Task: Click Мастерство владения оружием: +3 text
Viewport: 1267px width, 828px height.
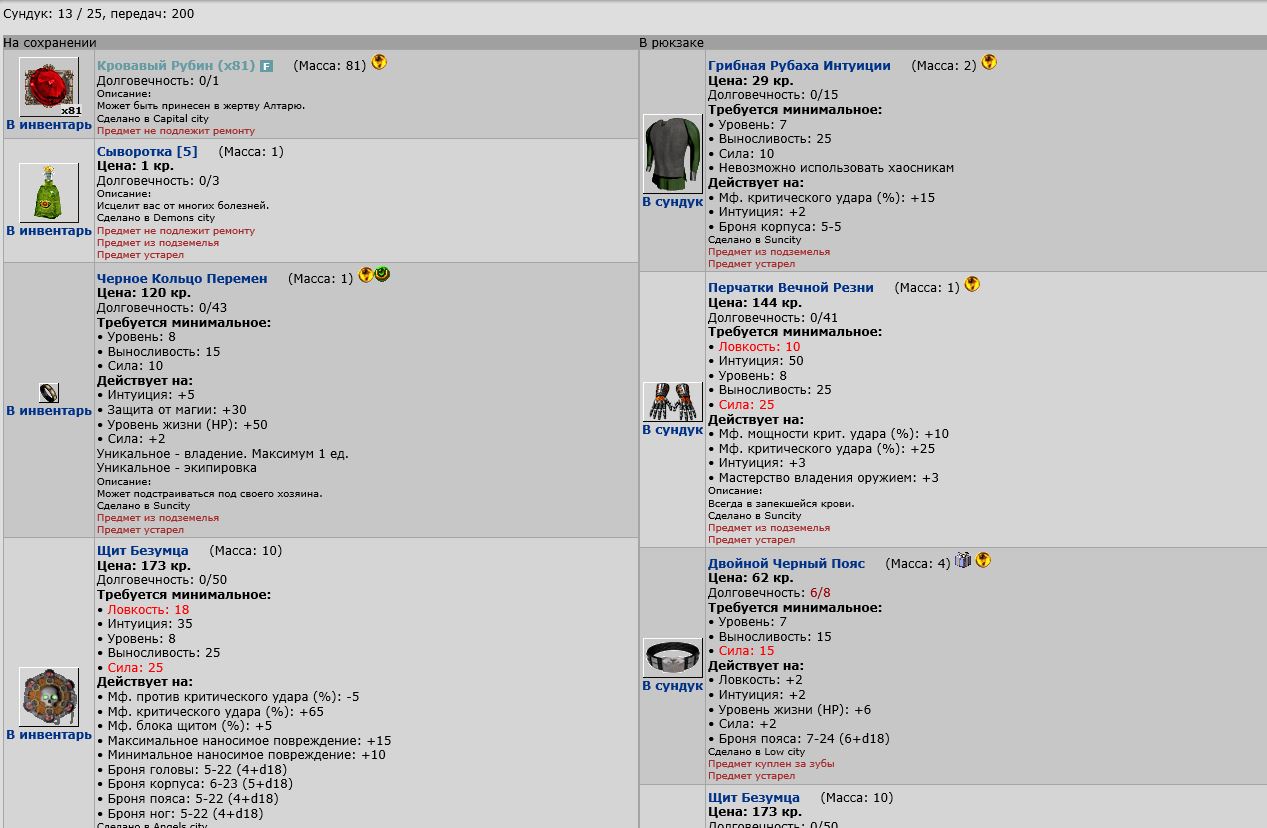Action: pyautogui.click(x=829, y=478)
